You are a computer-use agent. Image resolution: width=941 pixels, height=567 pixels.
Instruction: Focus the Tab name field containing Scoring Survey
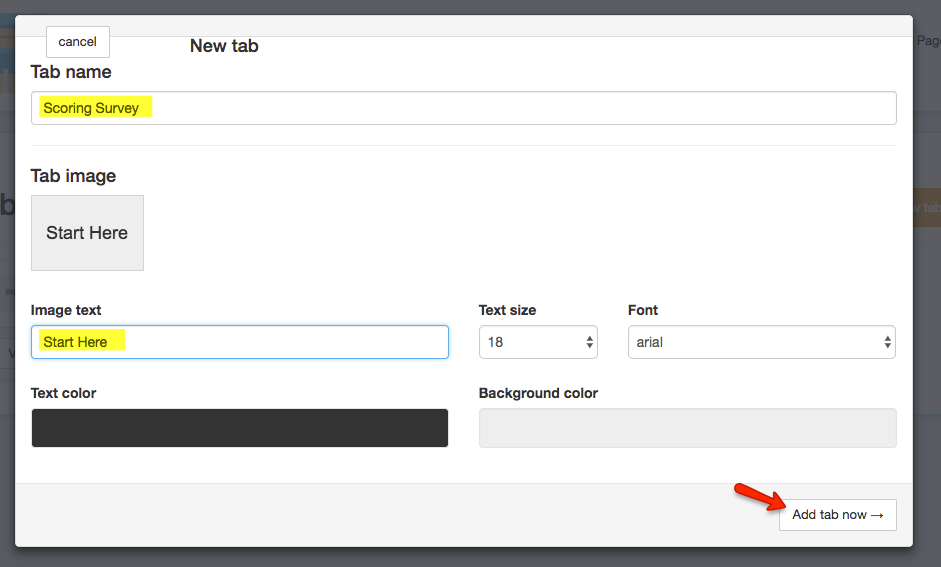click(463, 108)
